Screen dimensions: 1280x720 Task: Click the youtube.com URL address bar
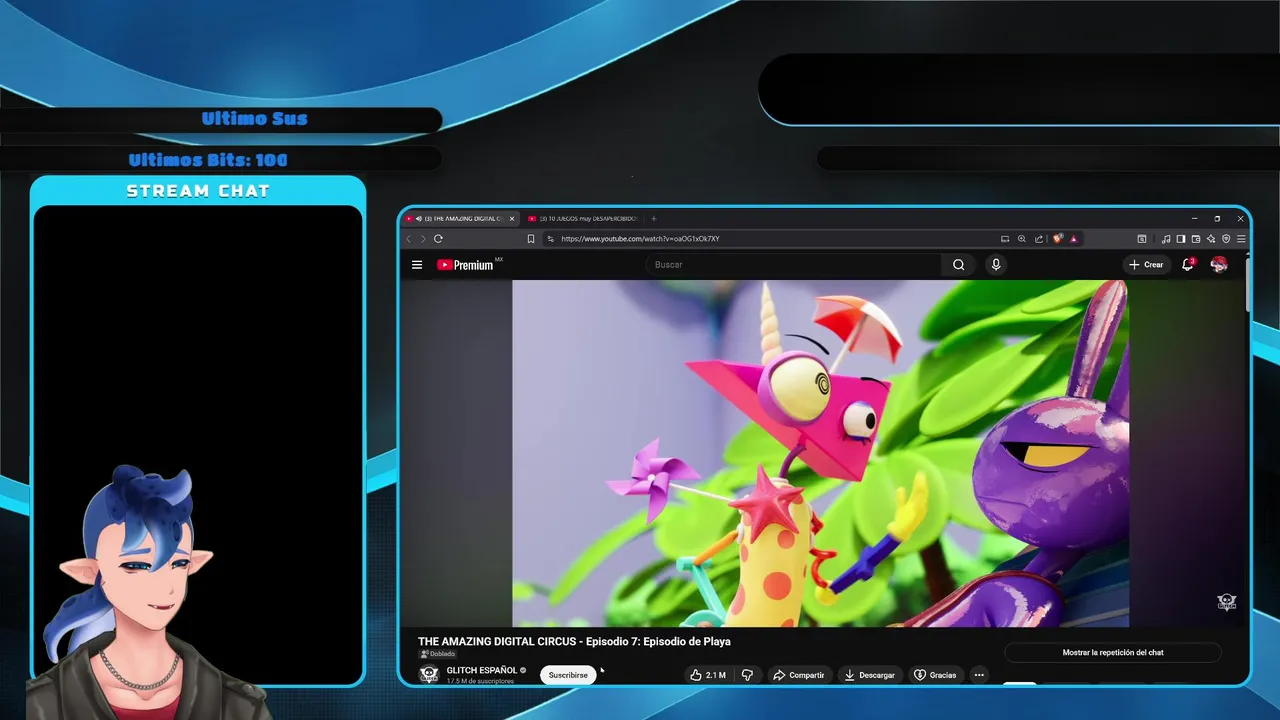[x=770, y=239]
